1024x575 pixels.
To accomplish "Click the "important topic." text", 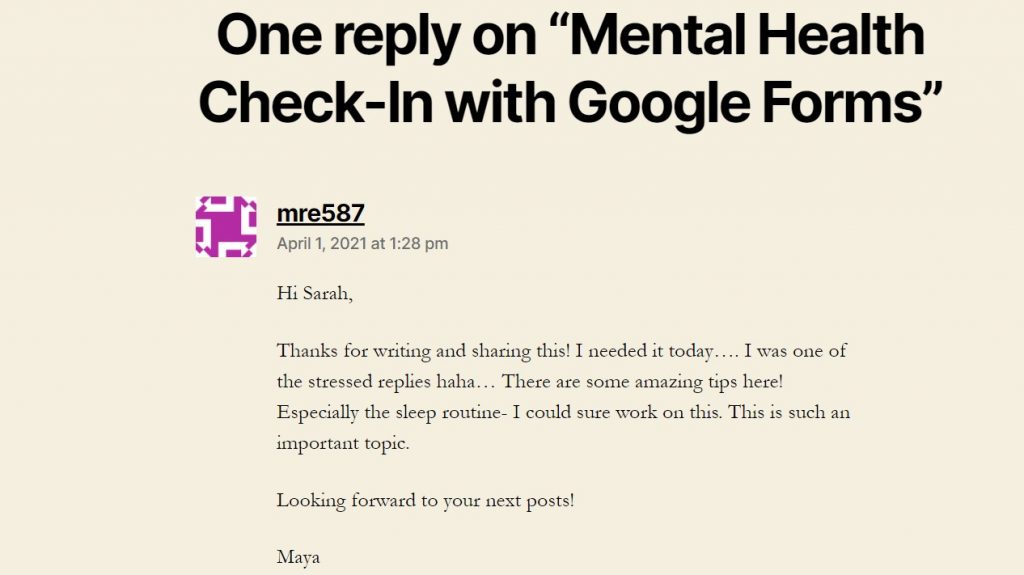I will (x=343, y=444).
